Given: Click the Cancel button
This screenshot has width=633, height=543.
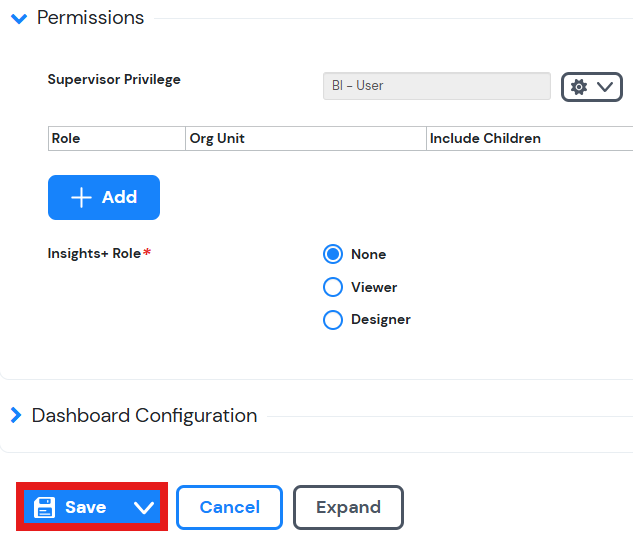Looking at the screenshot, I should 229,507.
